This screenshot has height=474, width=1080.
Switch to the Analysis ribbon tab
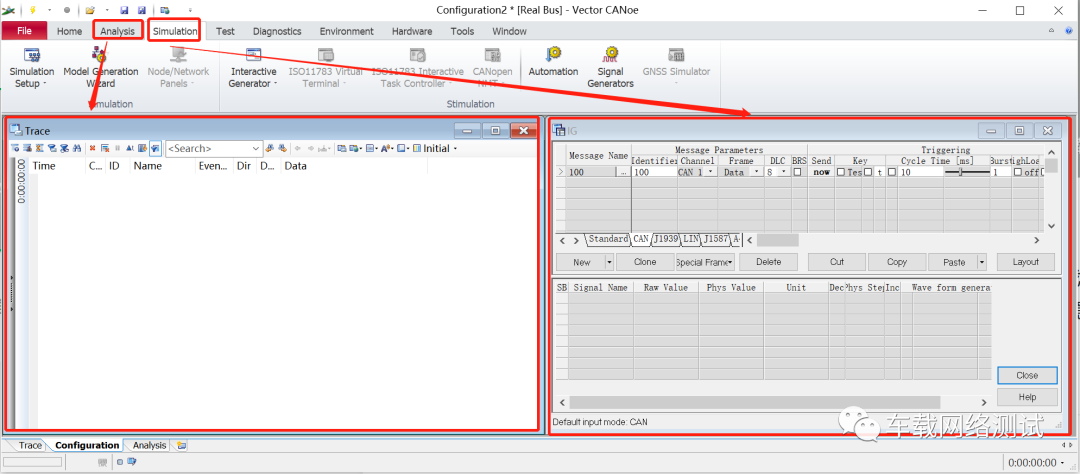(x=118, y=31)
